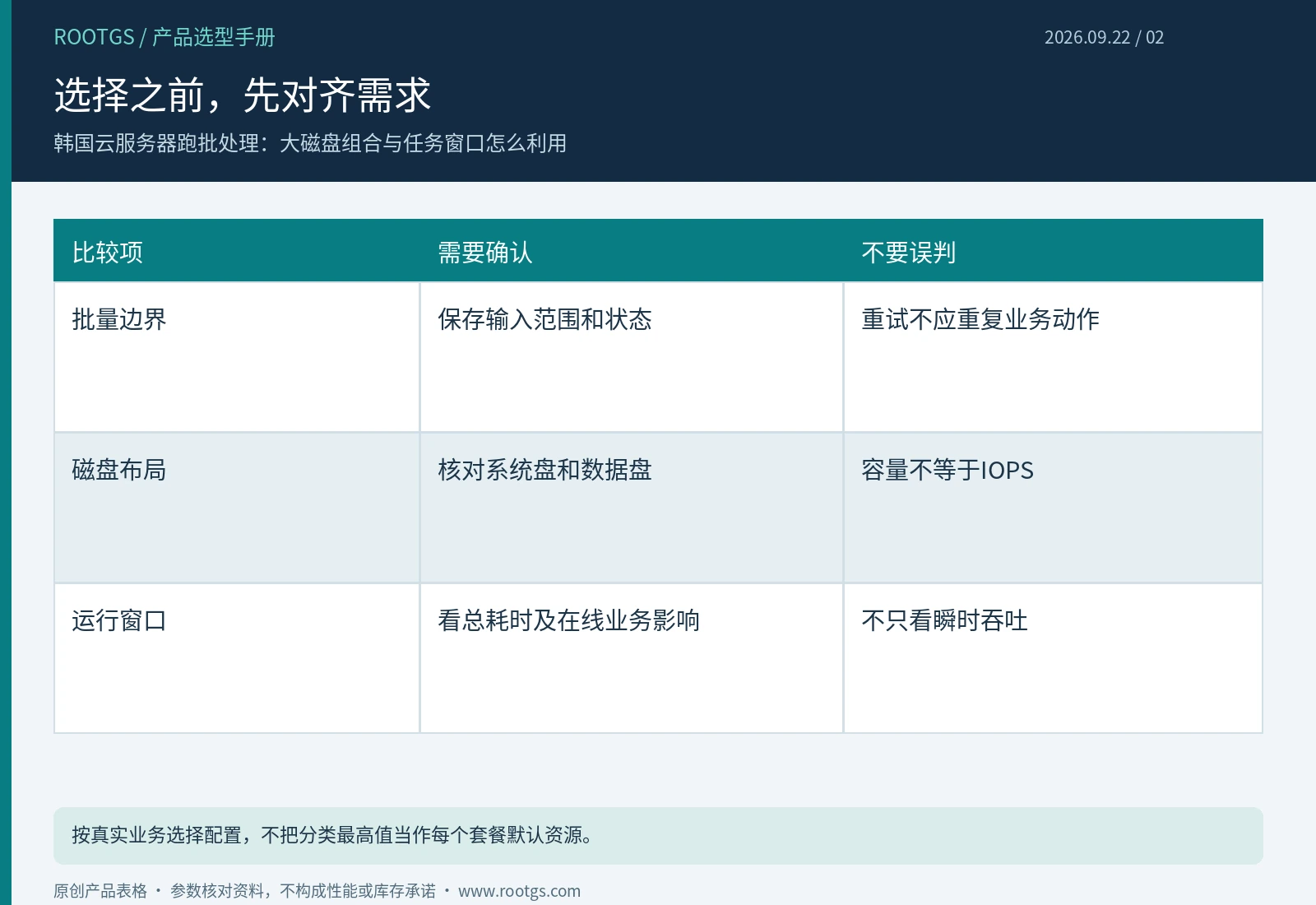This screenshot has height=905, width=1316.
Task: Click the subtitle about 韩国云服务器跑批处理
Action: [x=310, y=143]
